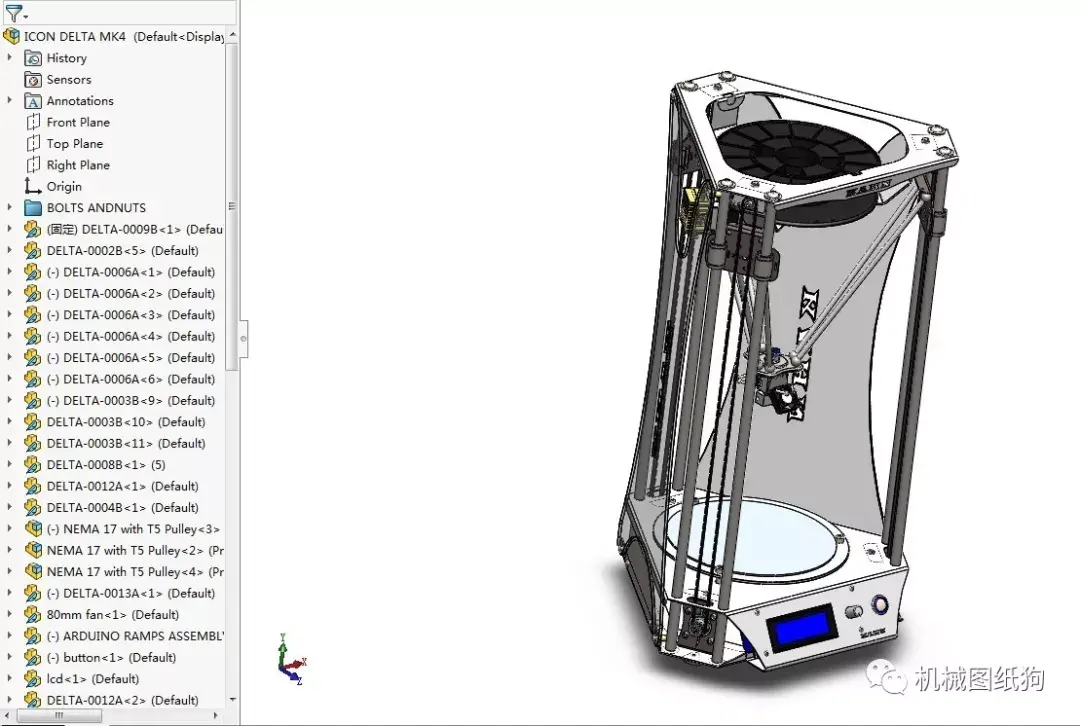1080x726 pixels.
Task: Expand the DELTA-0012A<2> component
Action: click(9, 699)
